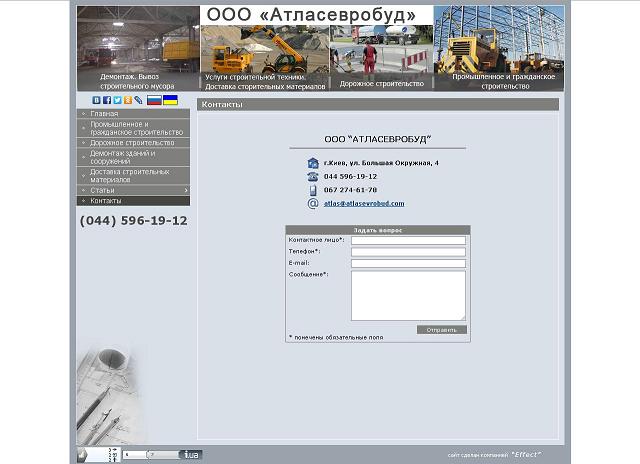Click address text г.Киев, ул. Большая Окружная
The height and width of the screenshot is (464, 640).
click(381, 163)
